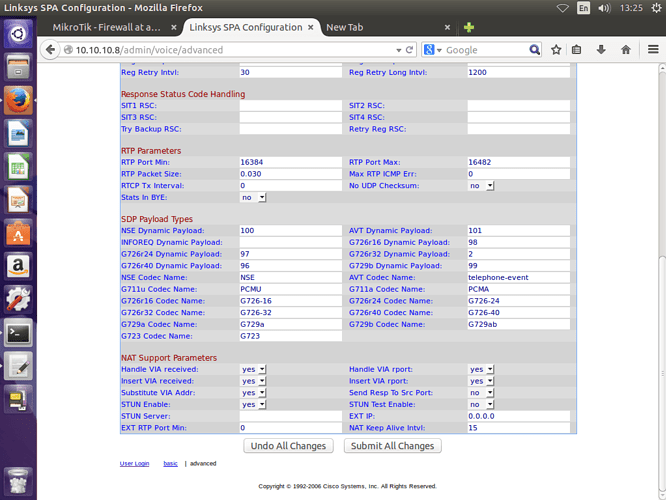
Task: Click the G729b Codec Name field
Action: pyautogui.click(x=519, y=325)
